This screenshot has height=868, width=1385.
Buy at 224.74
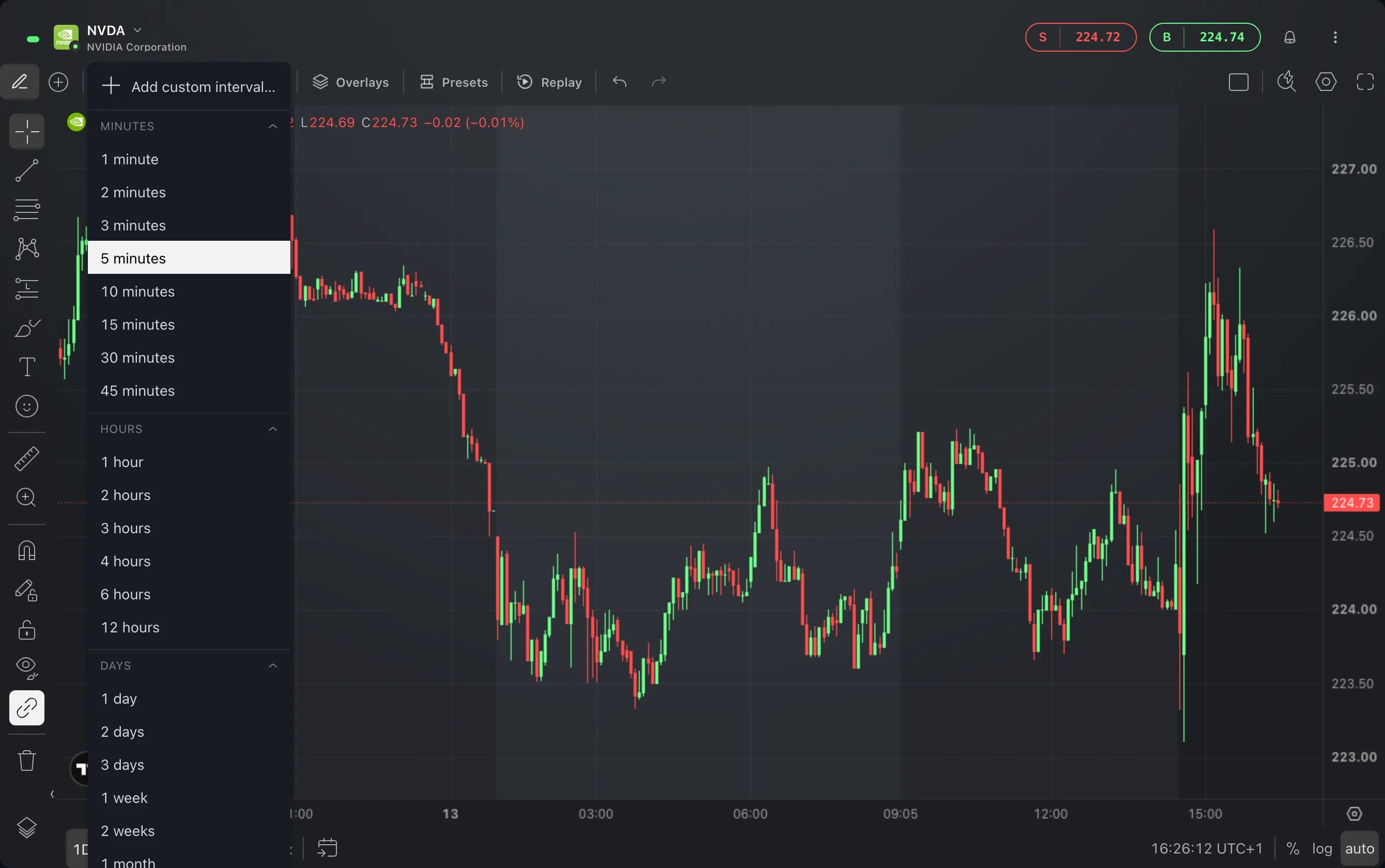1205,37
